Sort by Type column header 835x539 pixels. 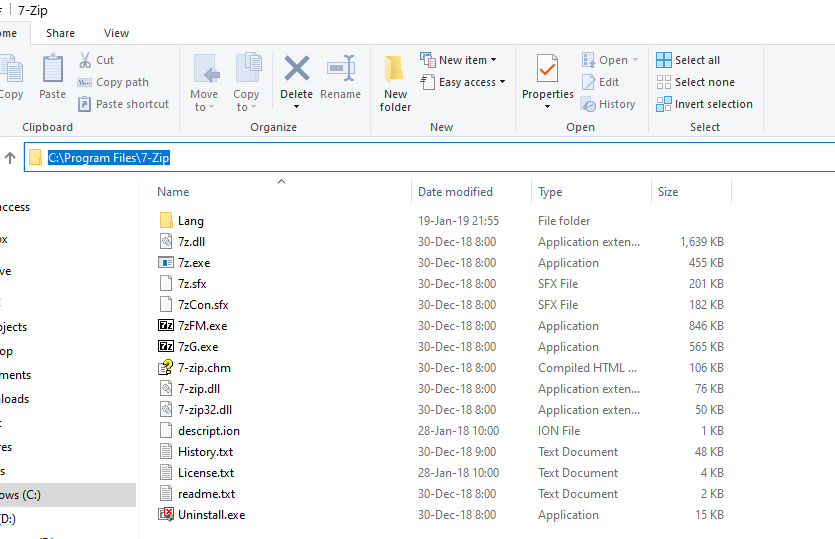pos(550,192)
